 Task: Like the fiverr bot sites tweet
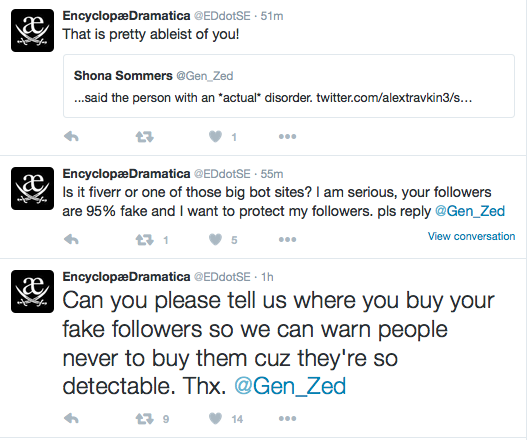point(215,239)
